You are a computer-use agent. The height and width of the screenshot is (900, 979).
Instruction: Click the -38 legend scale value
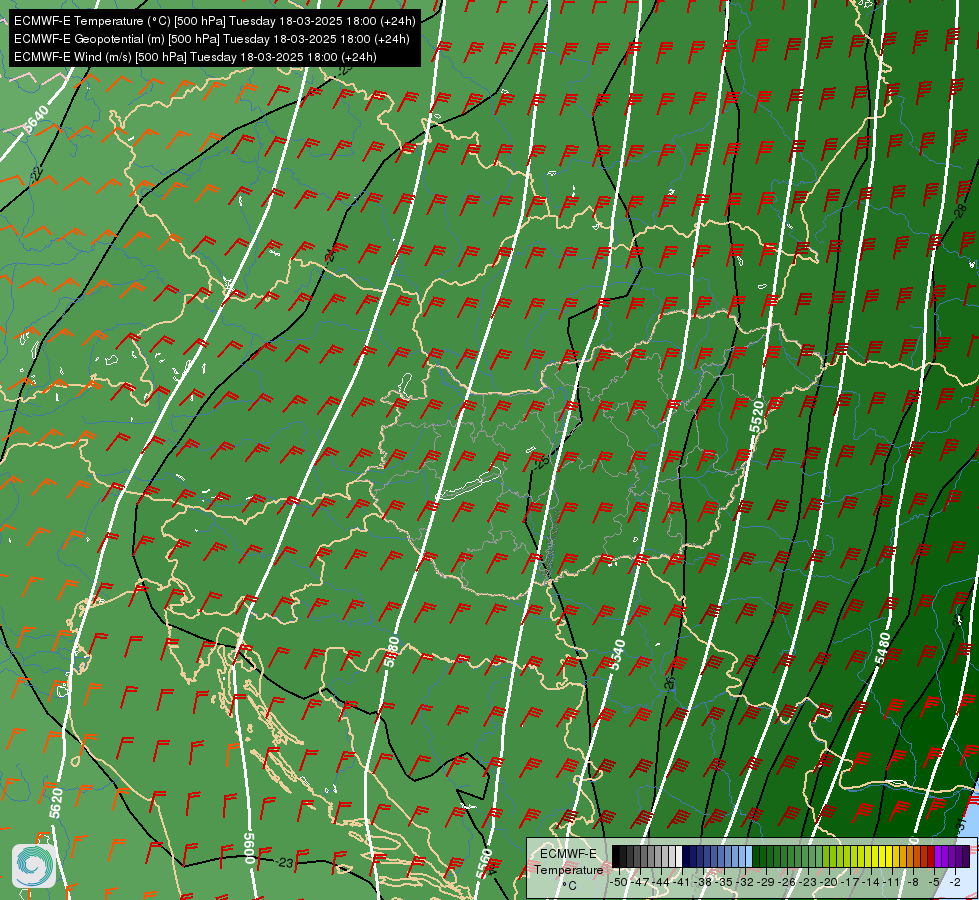pos(704,882)
